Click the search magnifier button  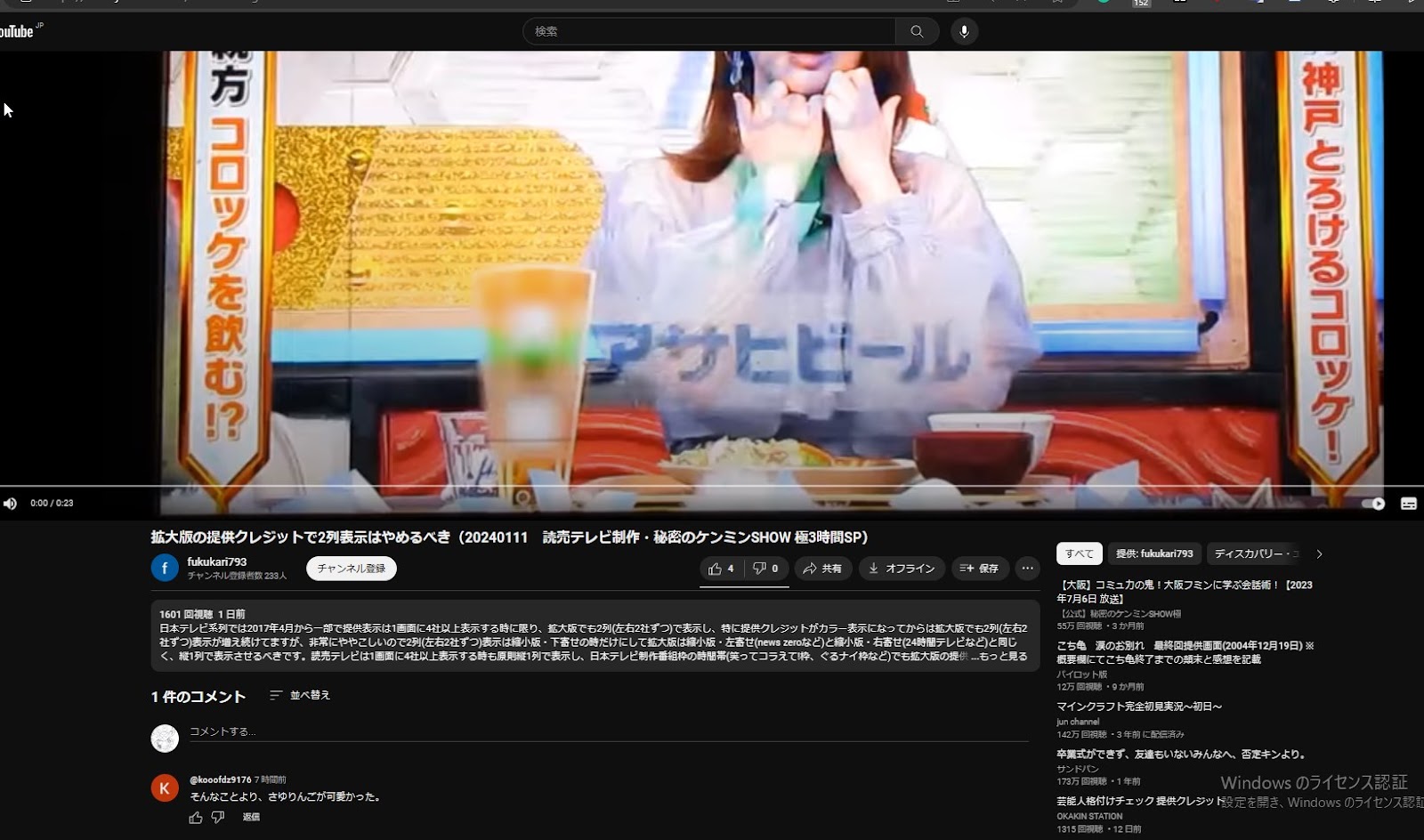917,31
